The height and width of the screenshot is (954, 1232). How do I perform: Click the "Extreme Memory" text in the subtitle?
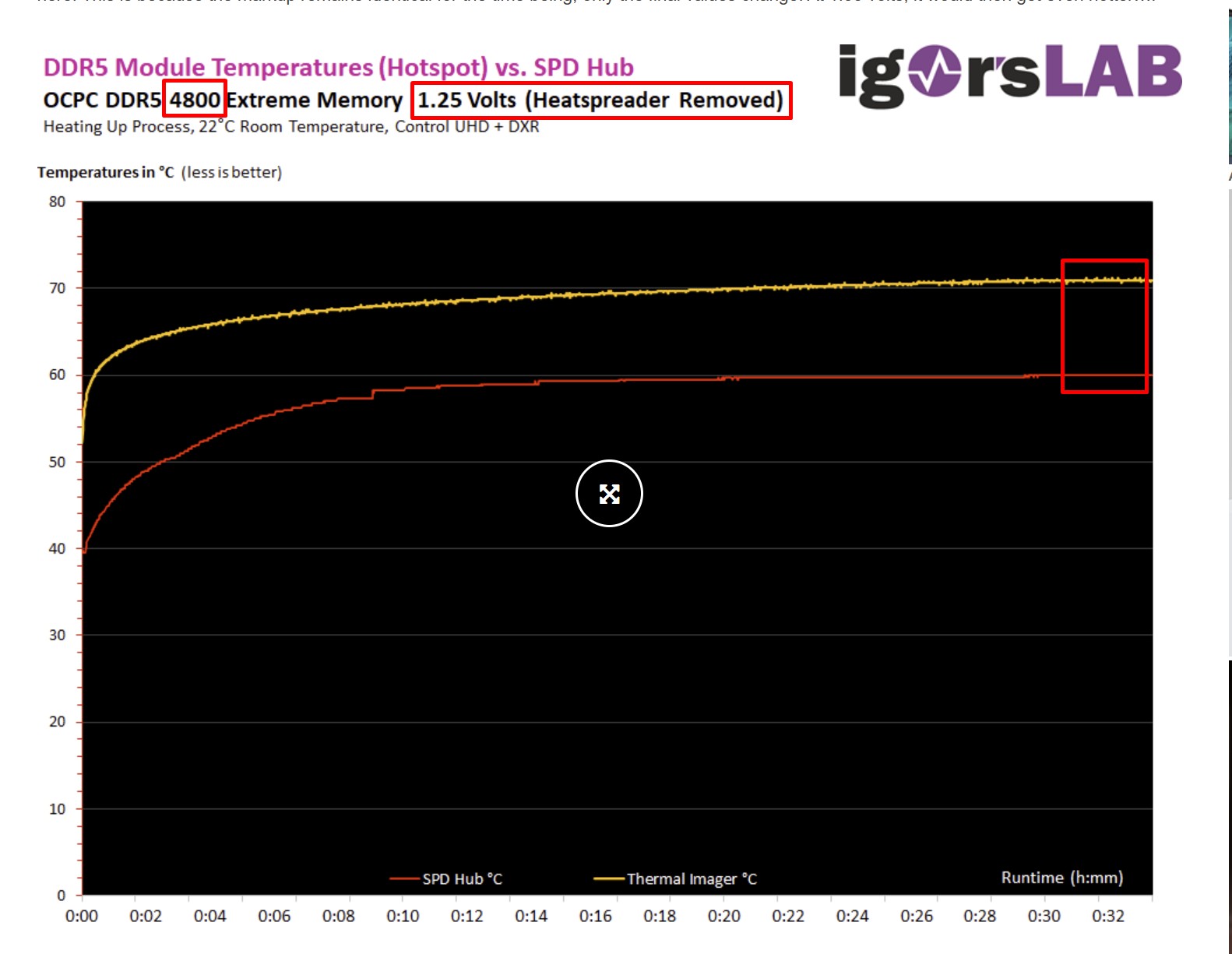[315, 100]
